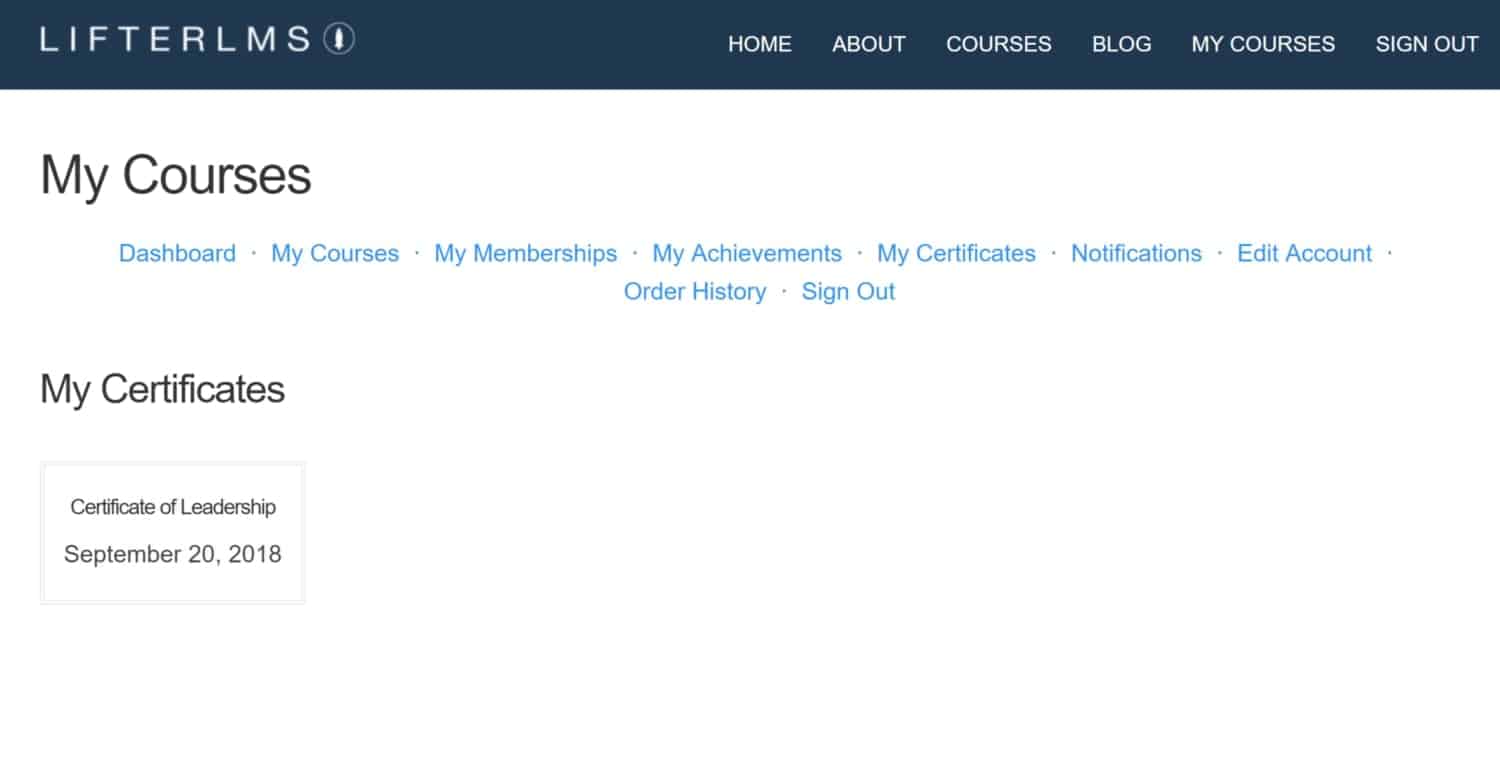The height and width of the screenshot is (779, 1500).
Task: Go to the ABOUT page
Action: [869, 44]
